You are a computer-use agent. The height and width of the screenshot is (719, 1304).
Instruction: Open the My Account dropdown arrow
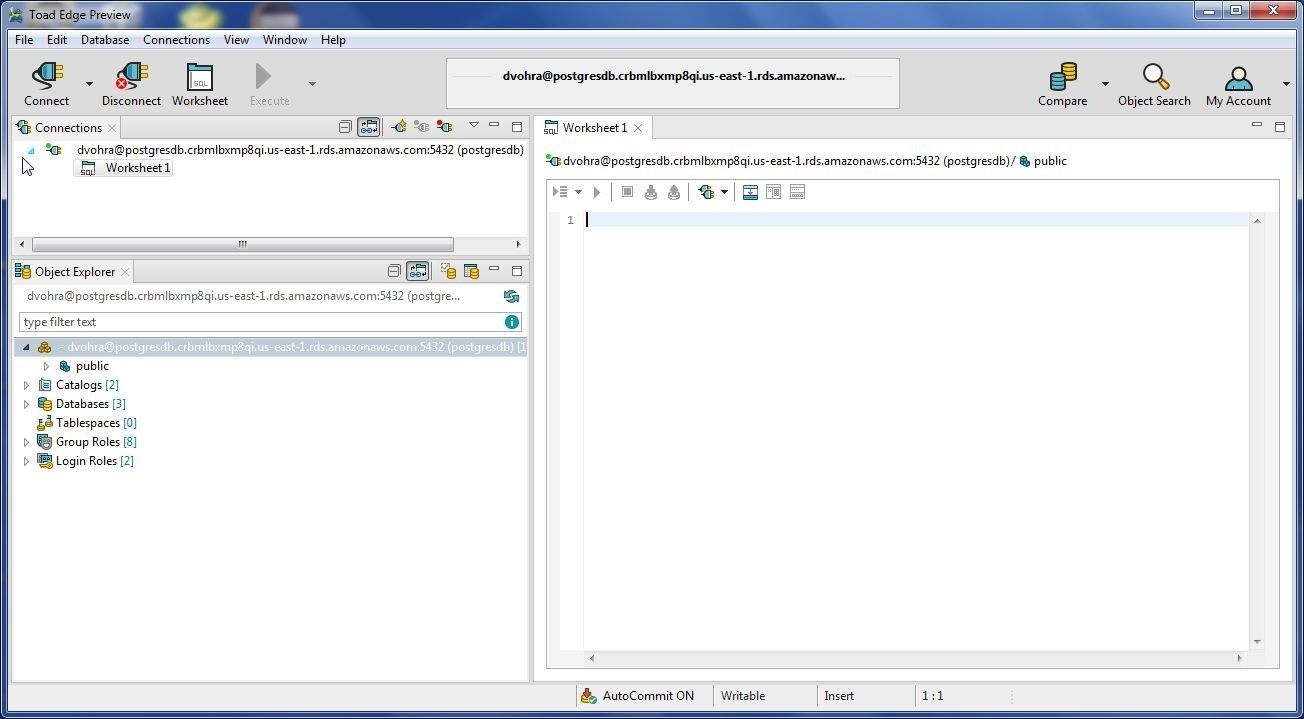click(1286, 84)
